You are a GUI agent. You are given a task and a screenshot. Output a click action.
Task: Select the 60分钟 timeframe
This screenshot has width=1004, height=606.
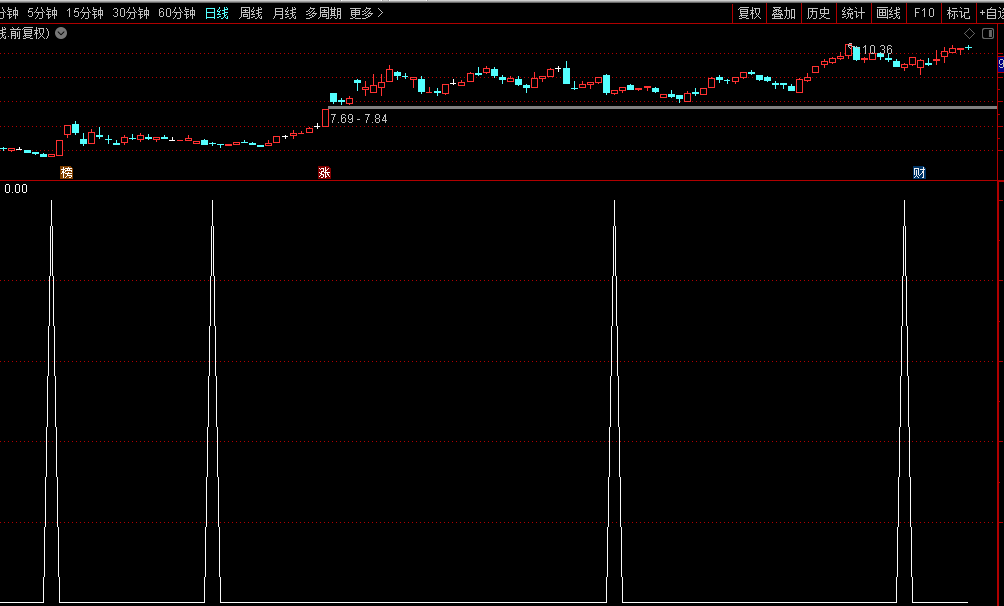177,13
